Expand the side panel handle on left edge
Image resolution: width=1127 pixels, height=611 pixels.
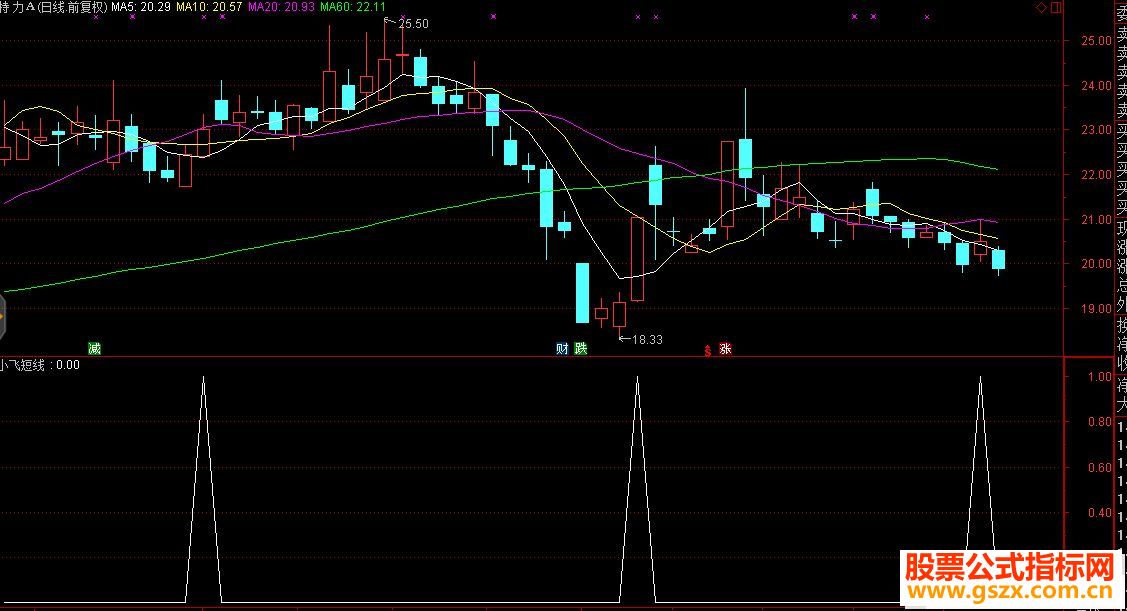(2, 316)
